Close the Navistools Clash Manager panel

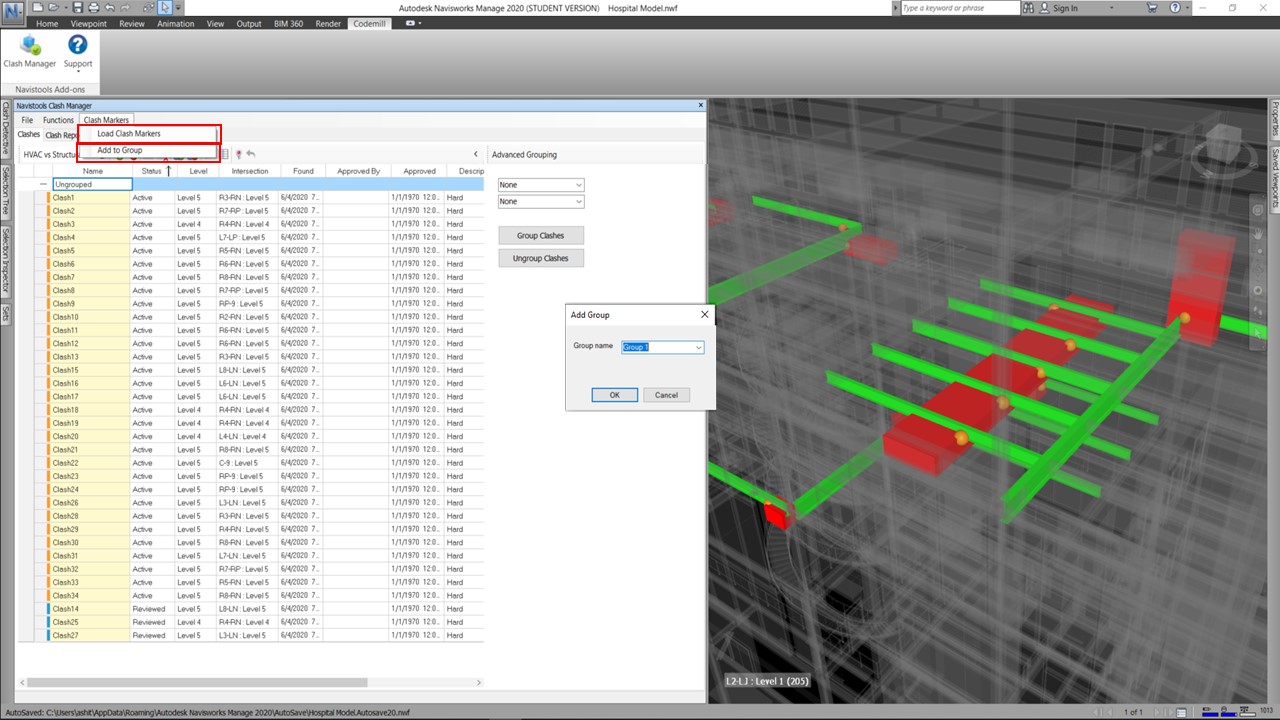tap(700, 105)
